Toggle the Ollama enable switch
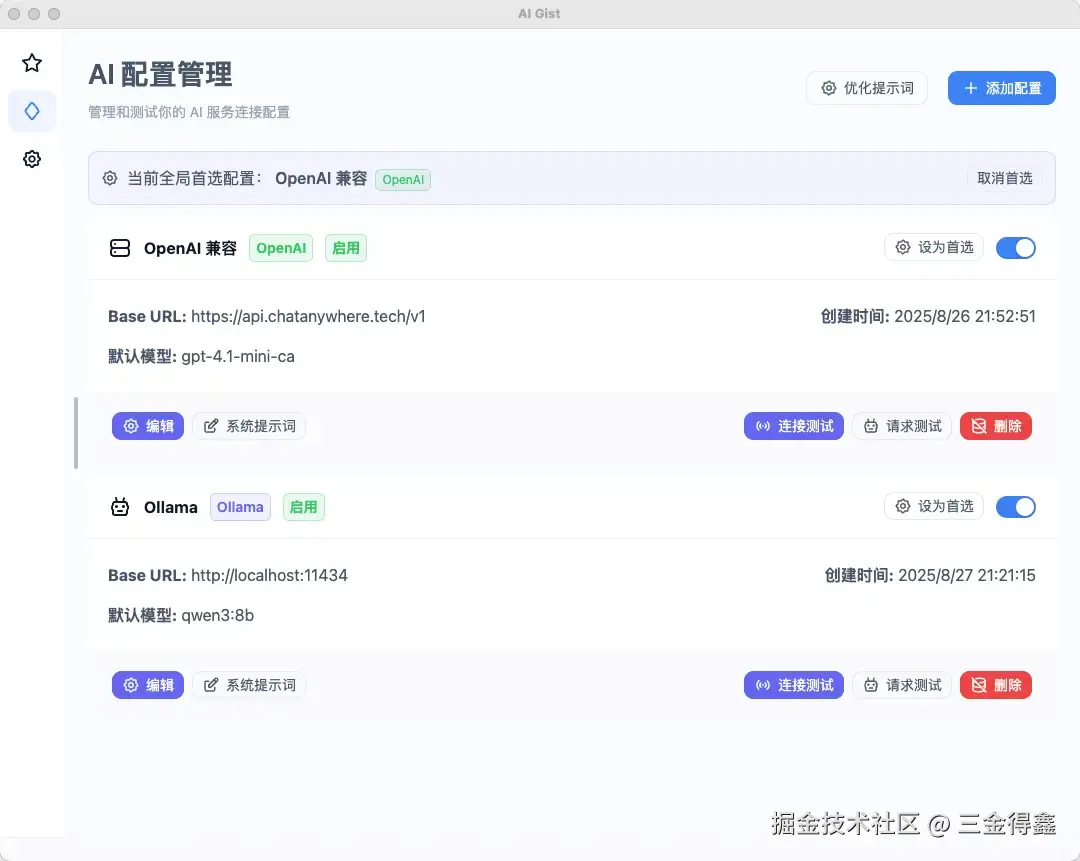Viewport: 1080px width, 861px height. [x=1016, y=507]
